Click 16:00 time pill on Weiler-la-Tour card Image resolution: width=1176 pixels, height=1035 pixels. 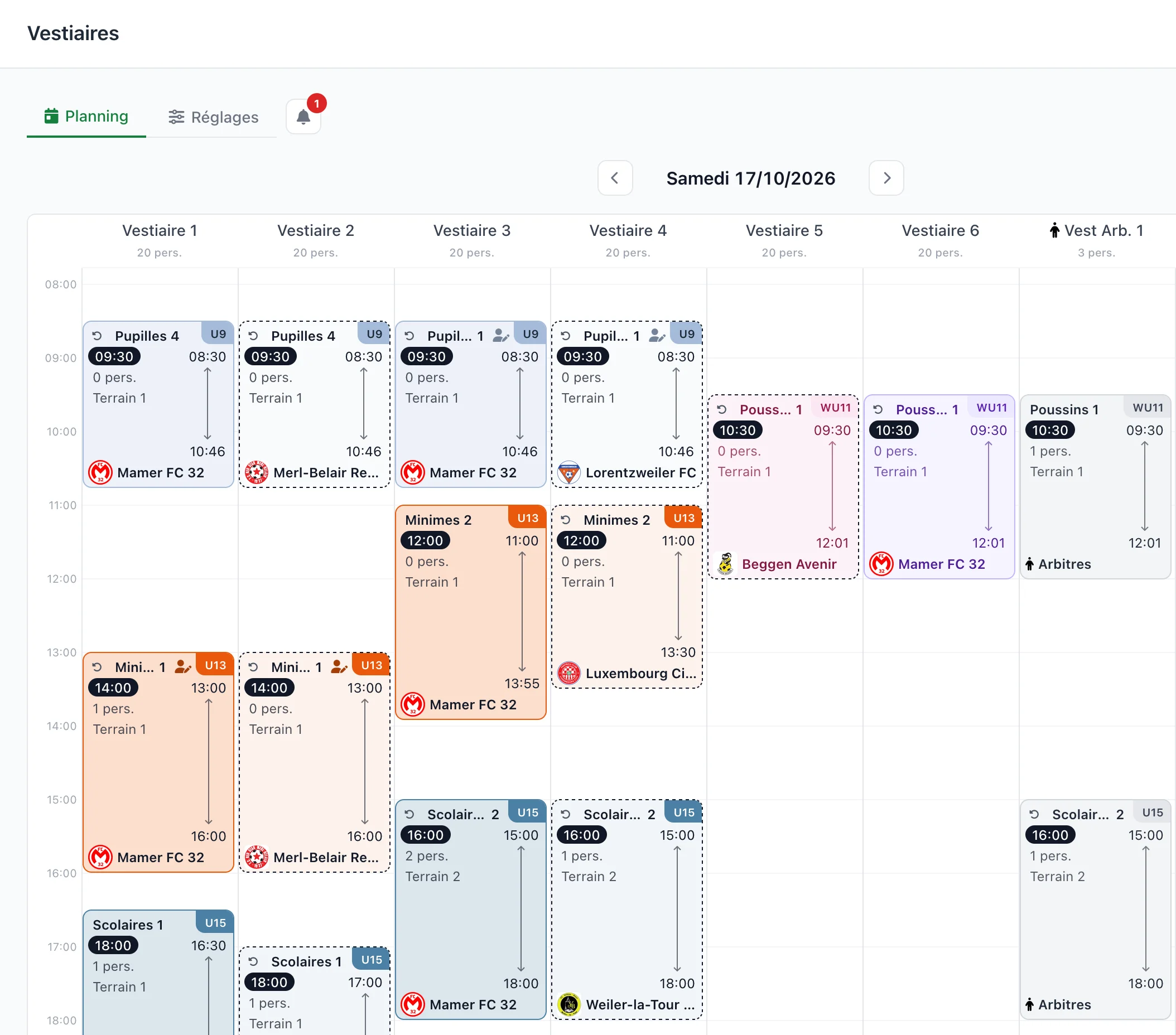(581, 835)
